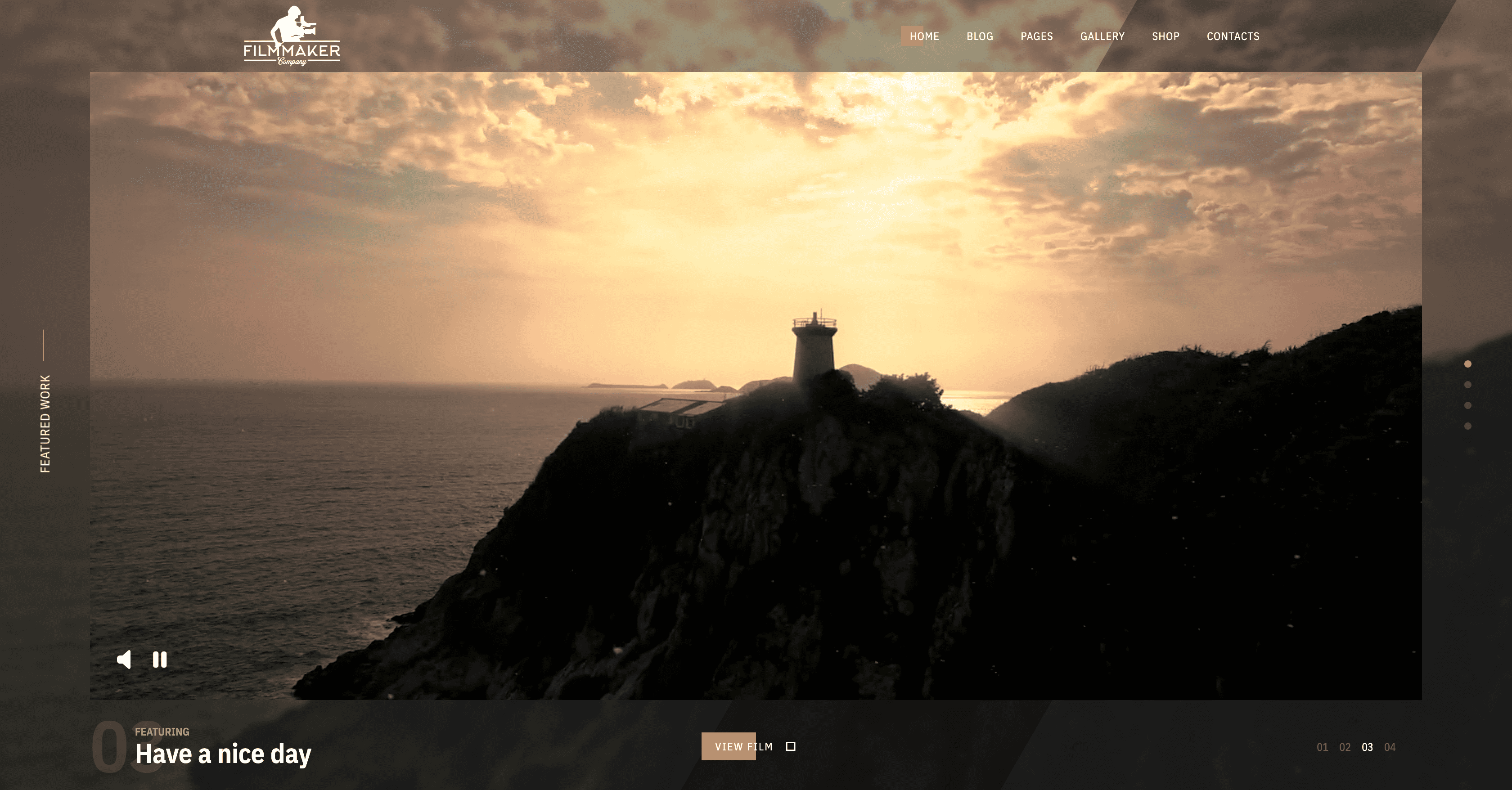Jump to slide 02
Screen dimensions: 1512x790
pos(1345,747)
